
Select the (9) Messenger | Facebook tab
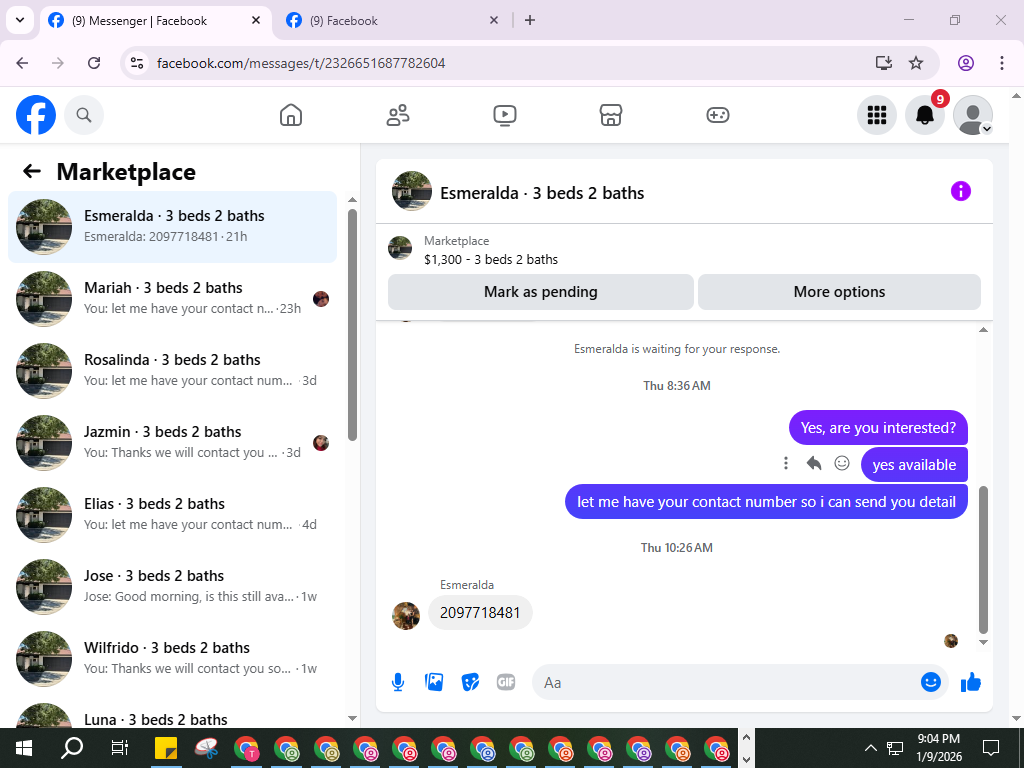(154, 21)
